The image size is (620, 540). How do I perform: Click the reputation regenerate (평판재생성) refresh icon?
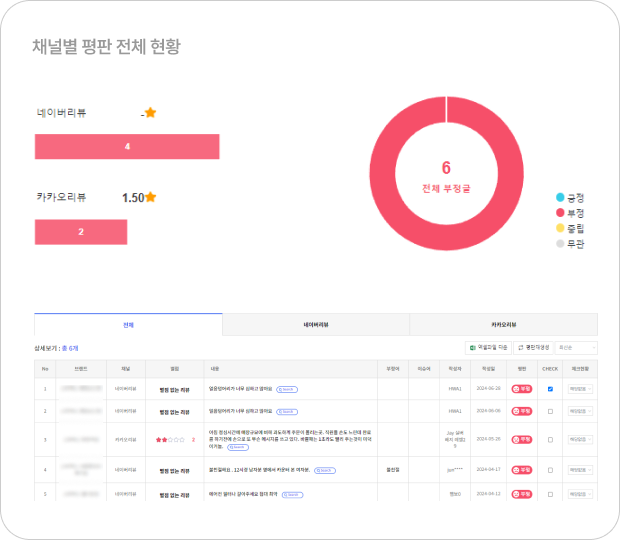(520, 347)
